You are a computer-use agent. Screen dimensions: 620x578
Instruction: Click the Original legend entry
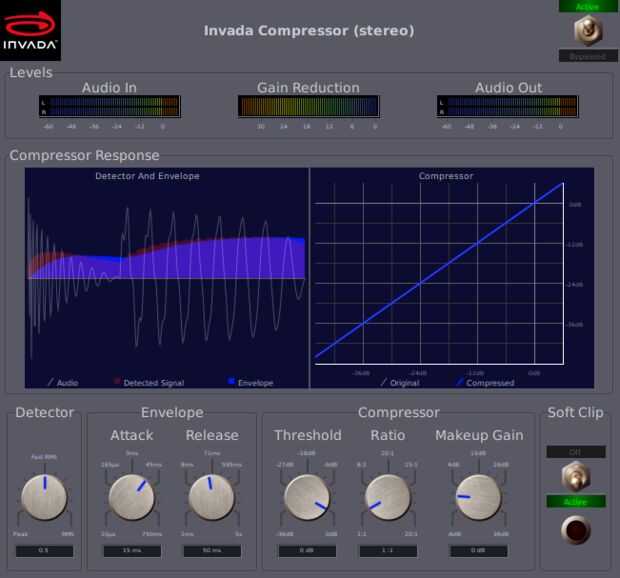click(400, 382)
